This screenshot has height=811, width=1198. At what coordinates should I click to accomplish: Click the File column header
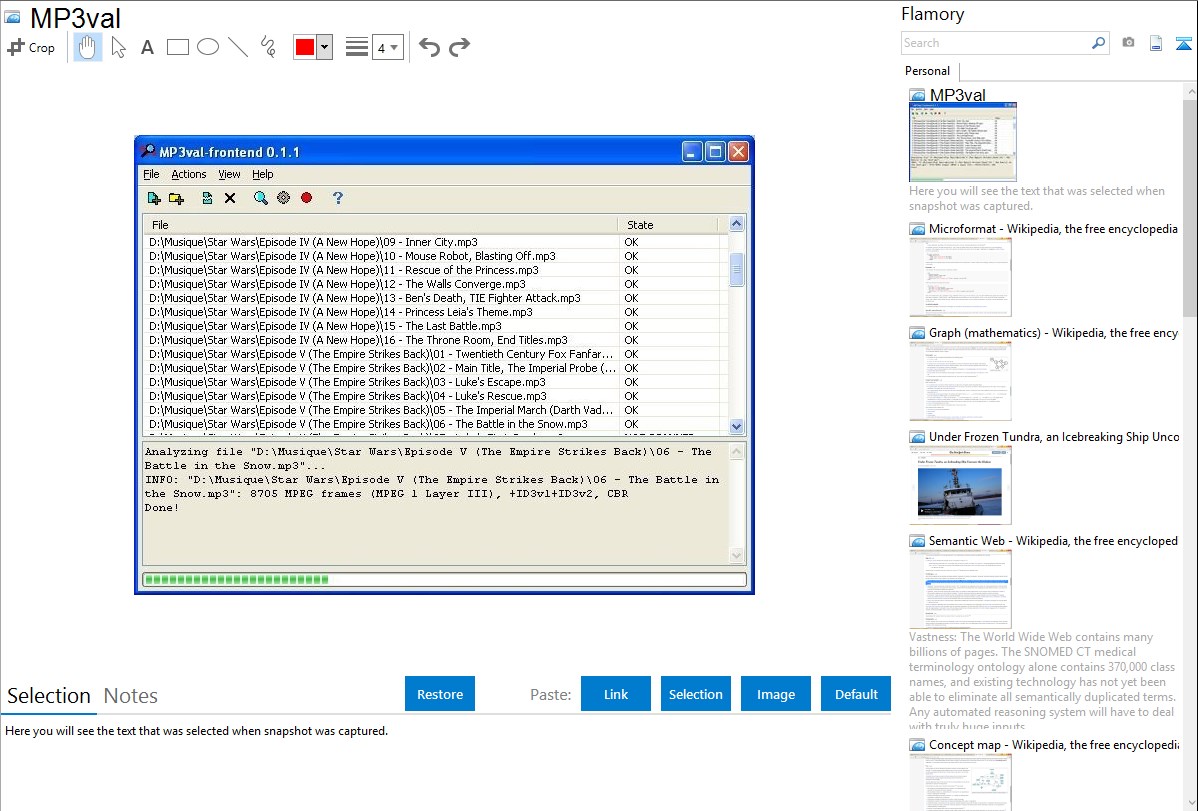(x=380, y=225)
